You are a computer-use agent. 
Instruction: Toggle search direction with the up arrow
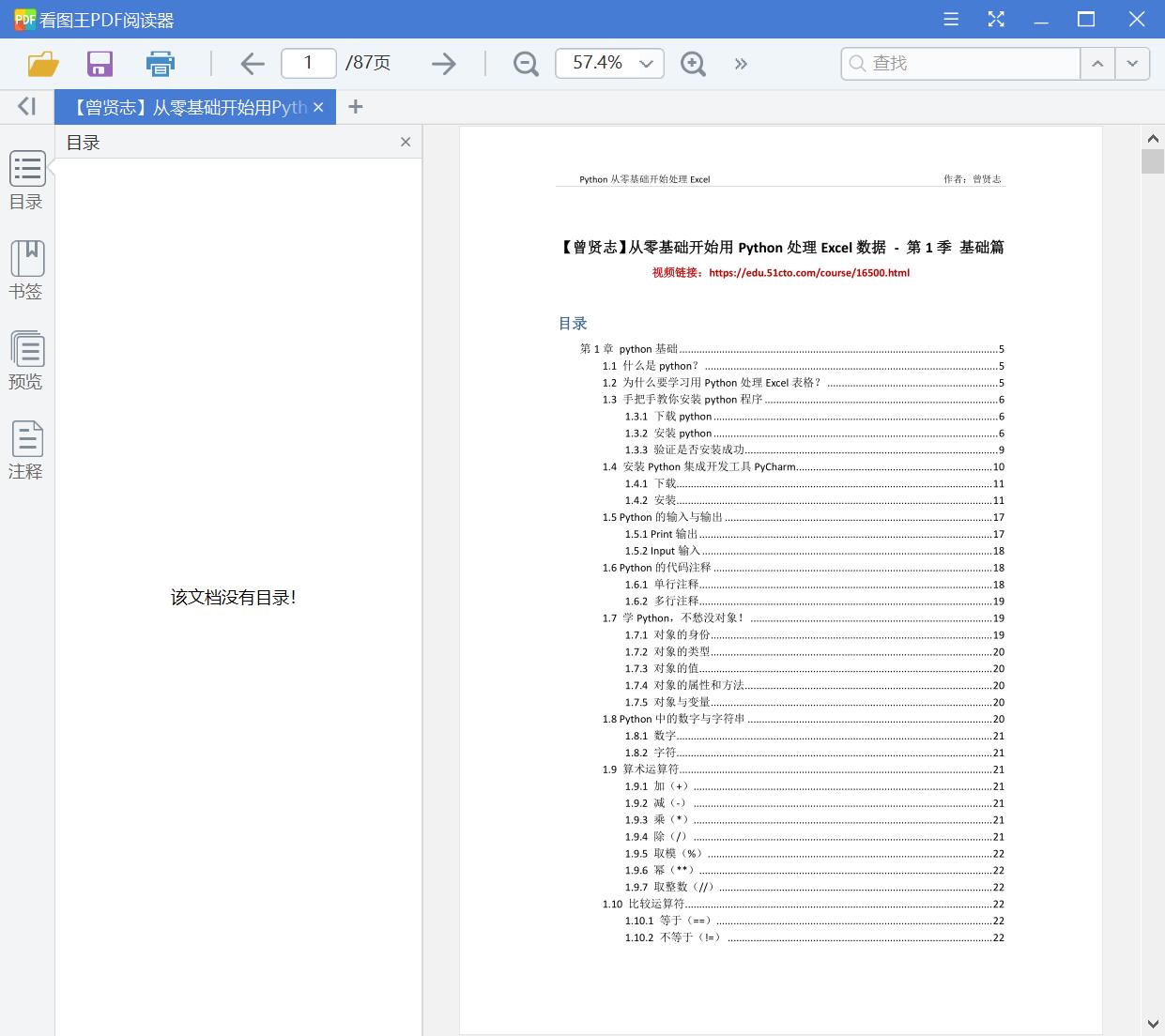[1097, 63]
